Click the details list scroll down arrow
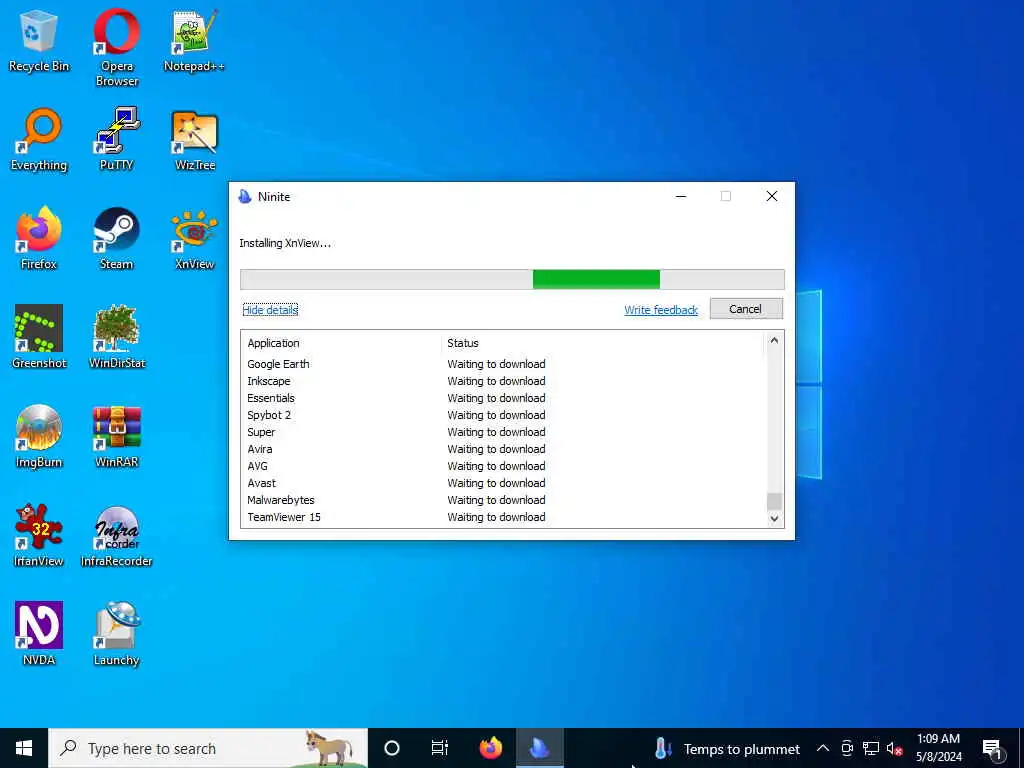 774,519
